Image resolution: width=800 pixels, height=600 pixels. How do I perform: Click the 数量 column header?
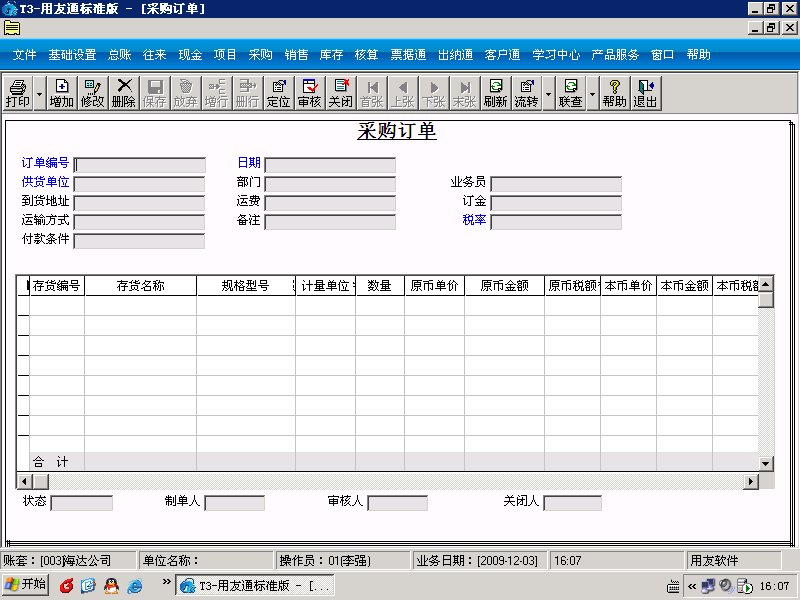click(x=380, y=286)
